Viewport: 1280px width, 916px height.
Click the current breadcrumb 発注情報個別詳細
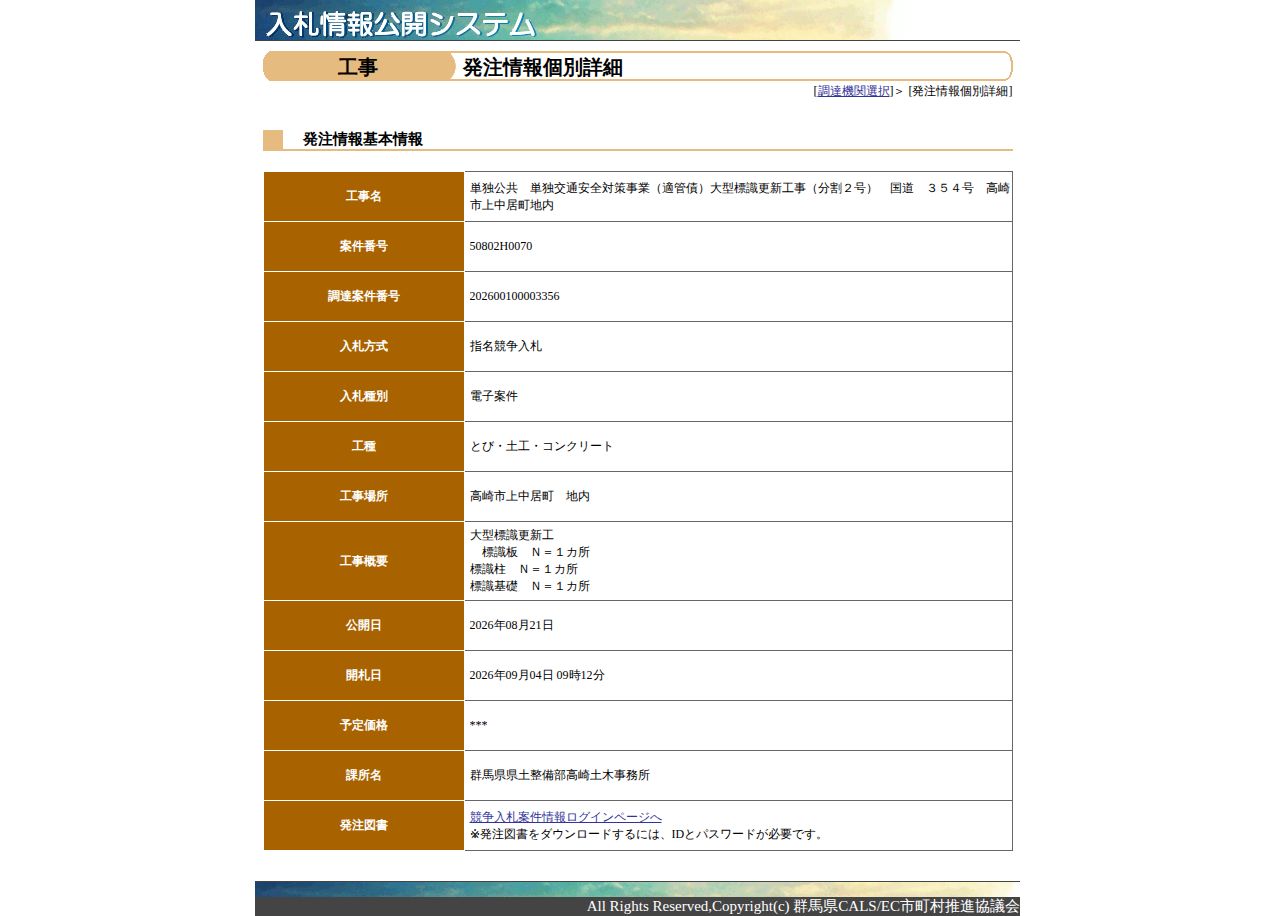coord(960,91)
